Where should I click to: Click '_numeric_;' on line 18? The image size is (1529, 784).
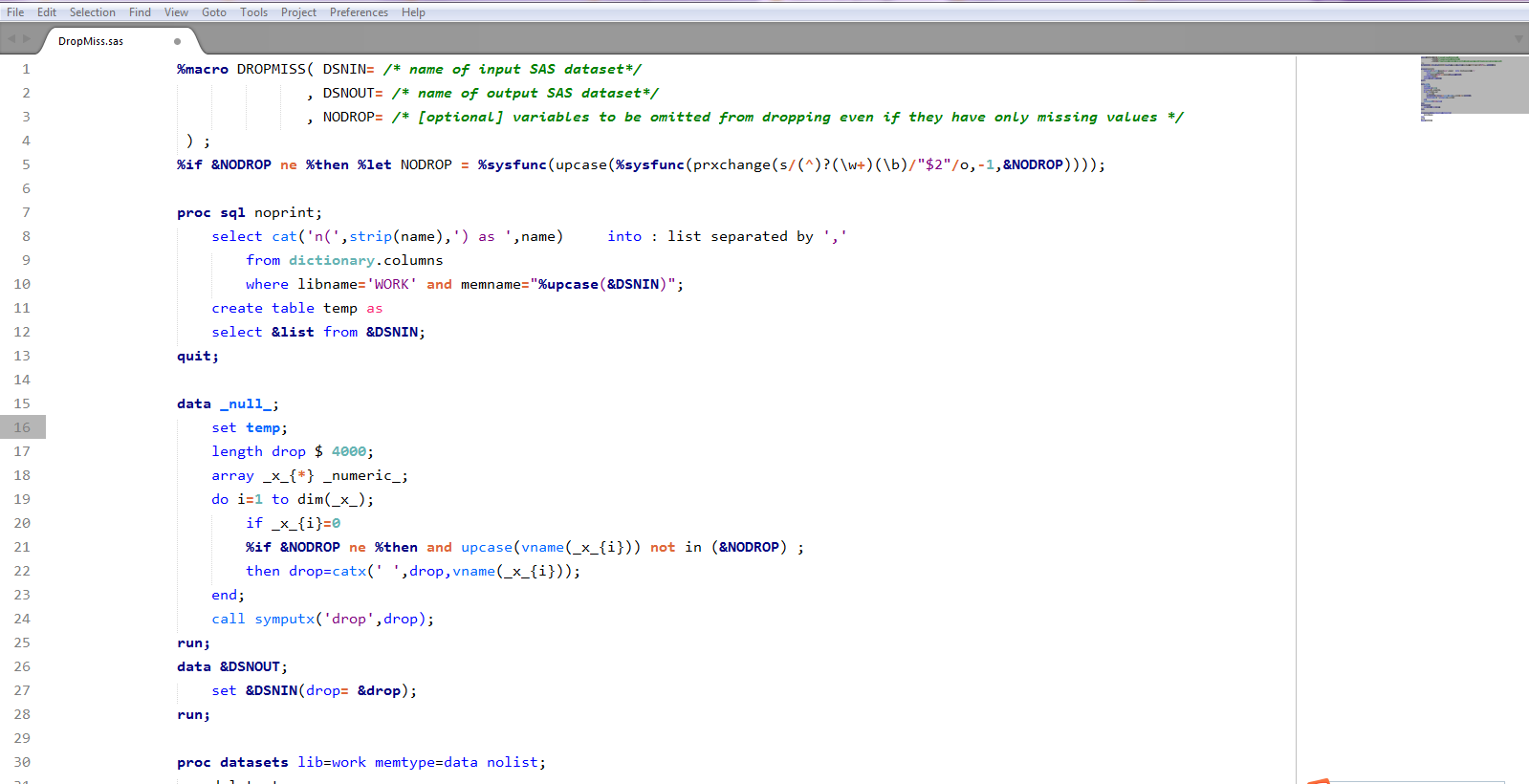click(366, 475)
